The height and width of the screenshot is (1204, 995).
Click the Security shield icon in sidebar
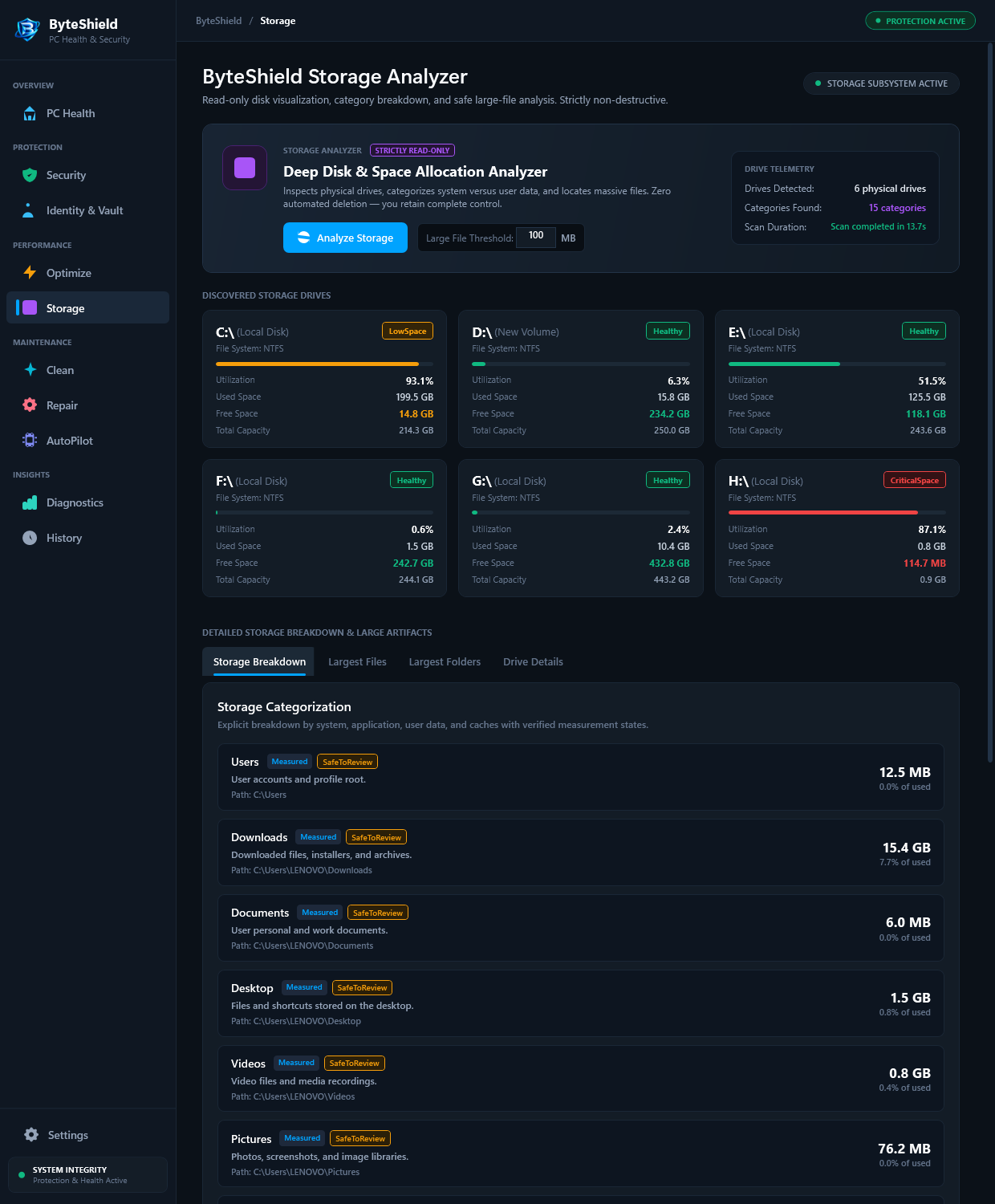pos(30,175)
